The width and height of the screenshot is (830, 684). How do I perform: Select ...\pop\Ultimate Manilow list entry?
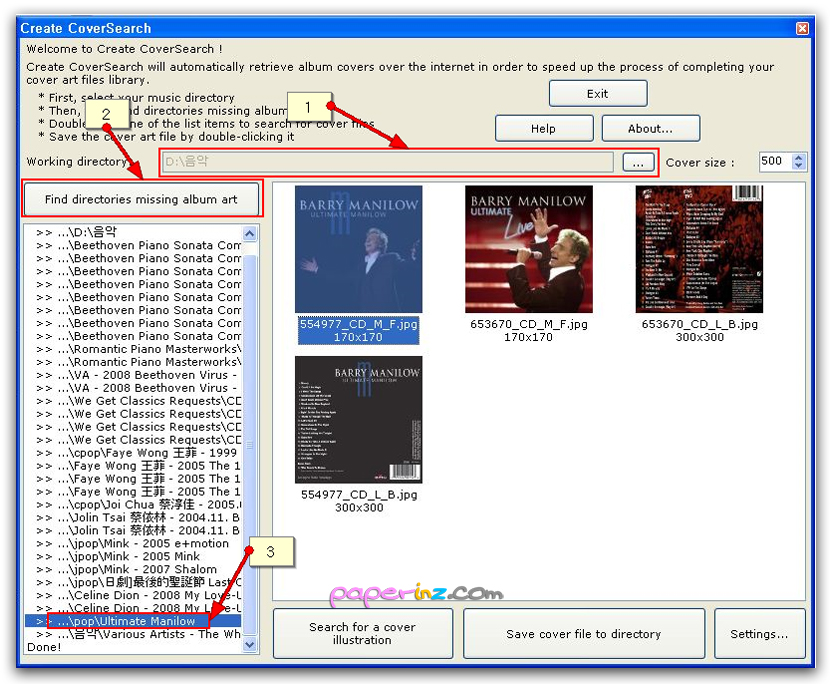tap(133, 621)
